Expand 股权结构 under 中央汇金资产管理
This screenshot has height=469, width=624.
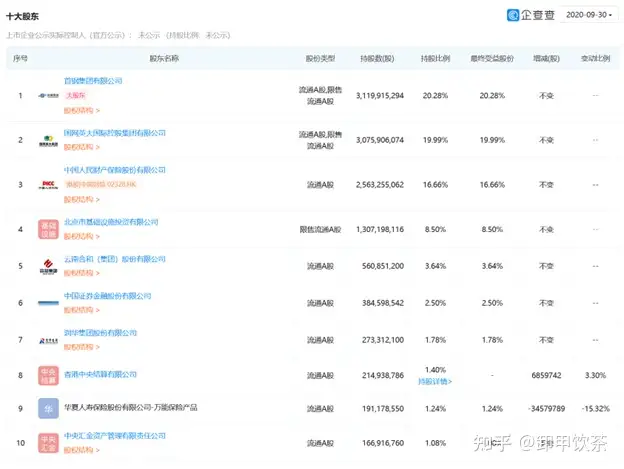pos(82,450)
